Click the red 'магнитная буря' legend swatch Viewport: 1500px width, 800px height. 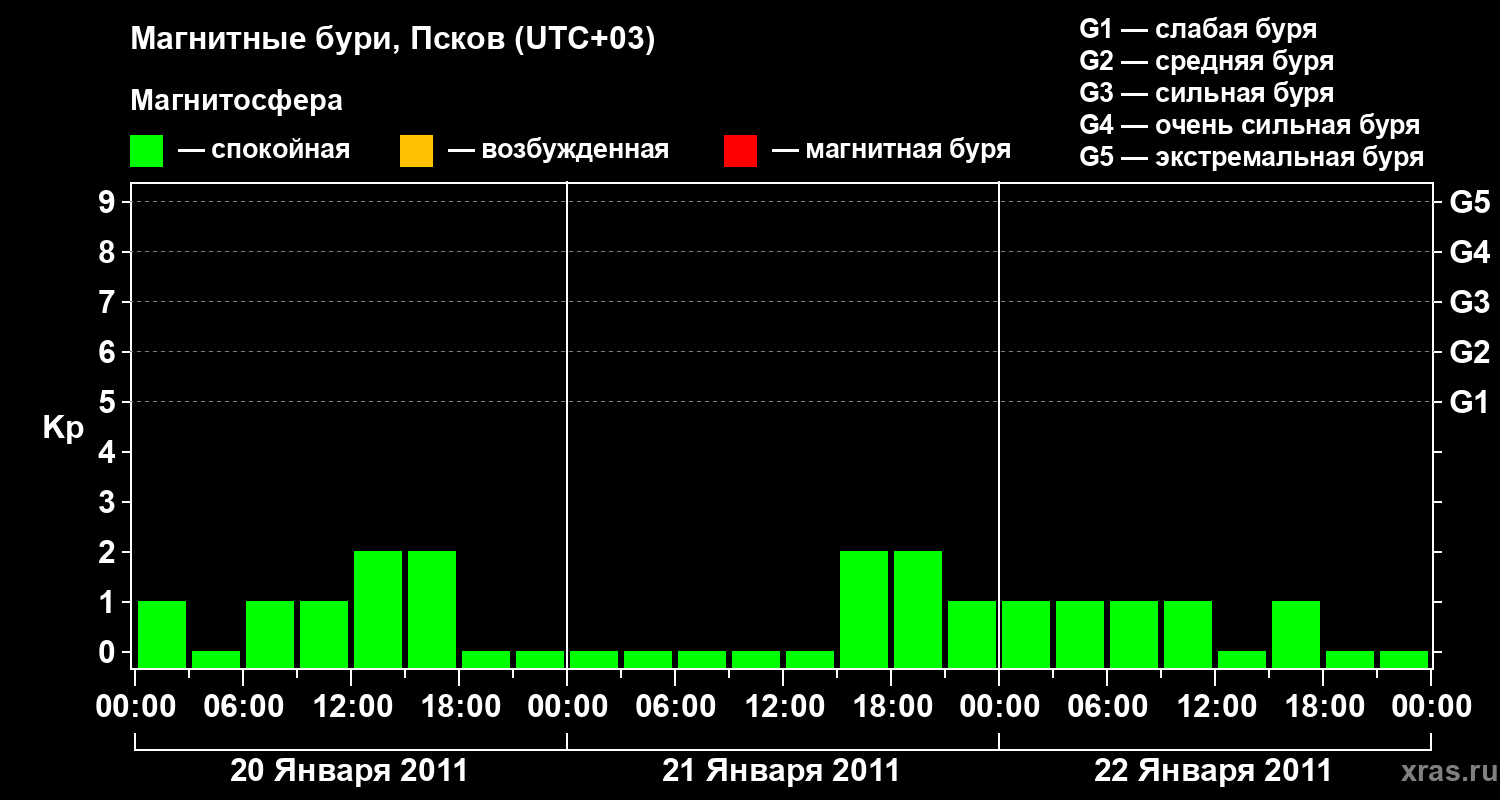coord(740,151)
